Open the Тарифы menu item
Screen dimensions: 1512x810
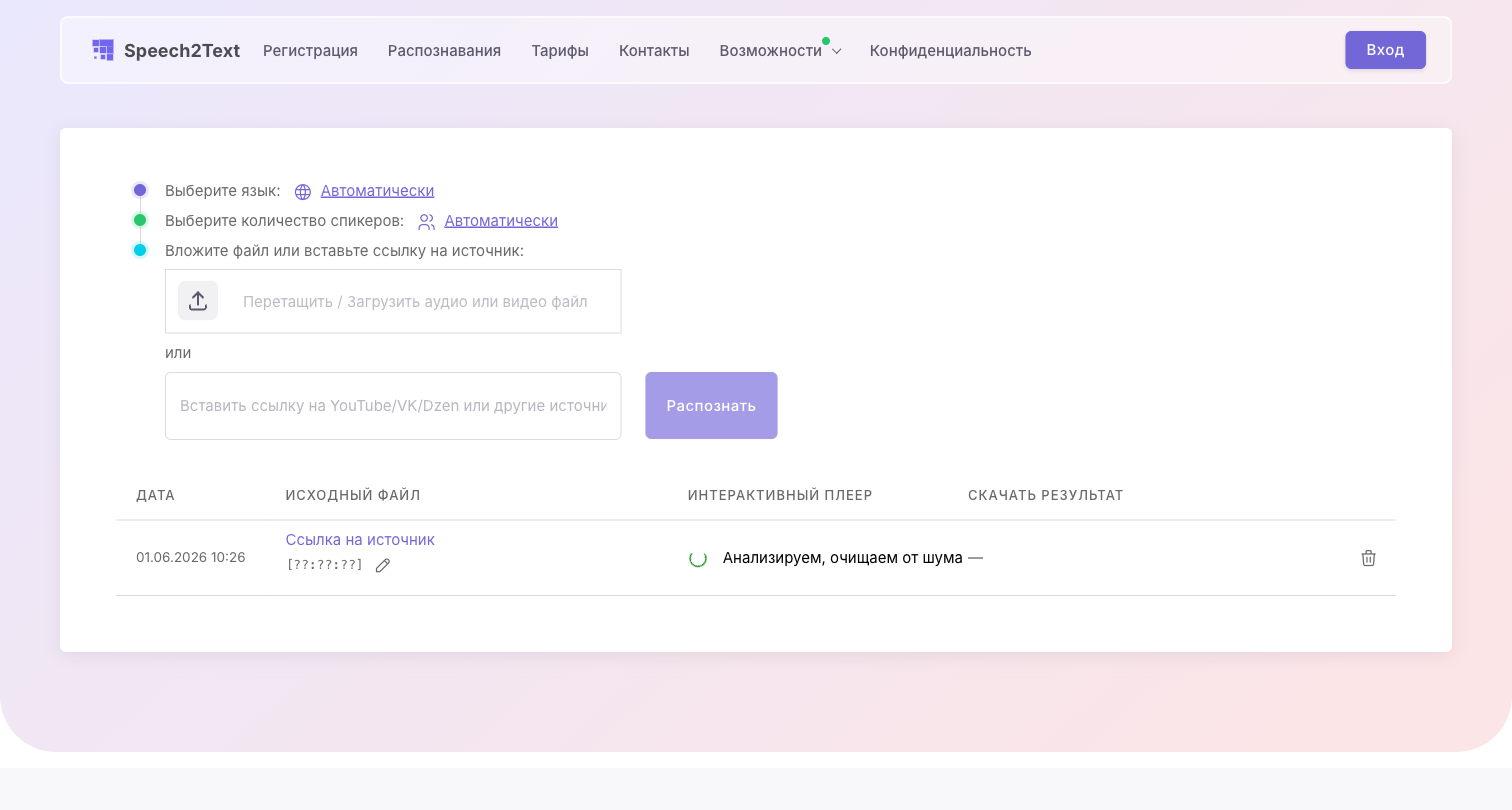click(560, 50)
